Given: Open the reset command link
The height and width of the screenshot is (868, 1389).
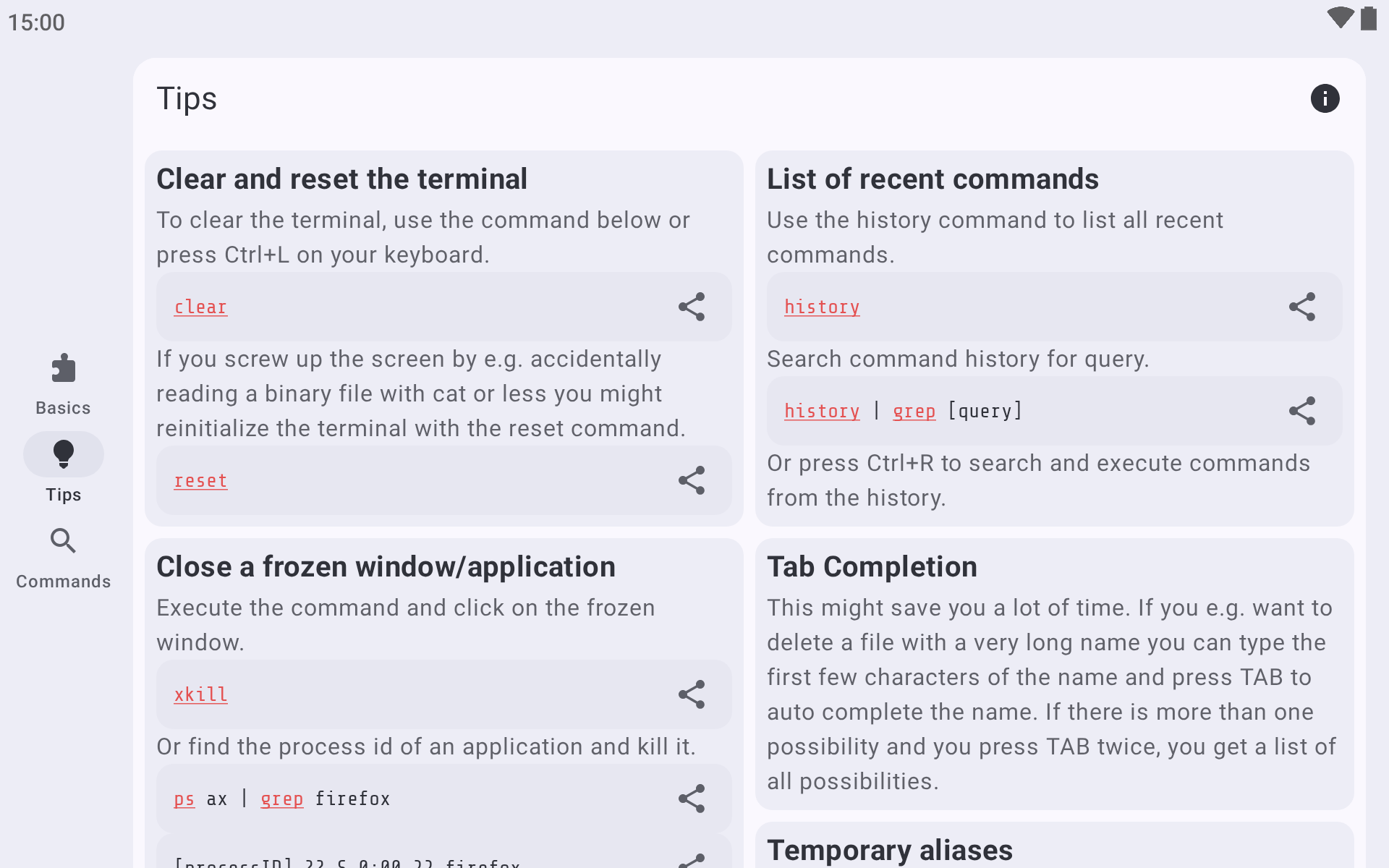Looking at the screenshot, I should [200, 481].
